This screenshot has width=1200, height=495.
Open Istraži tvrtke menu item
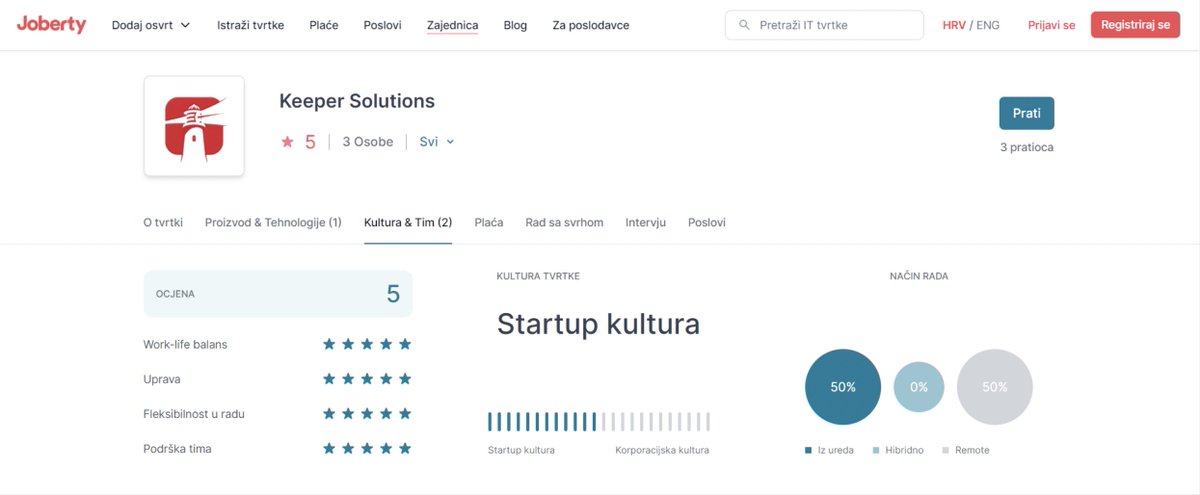(250, 25)
